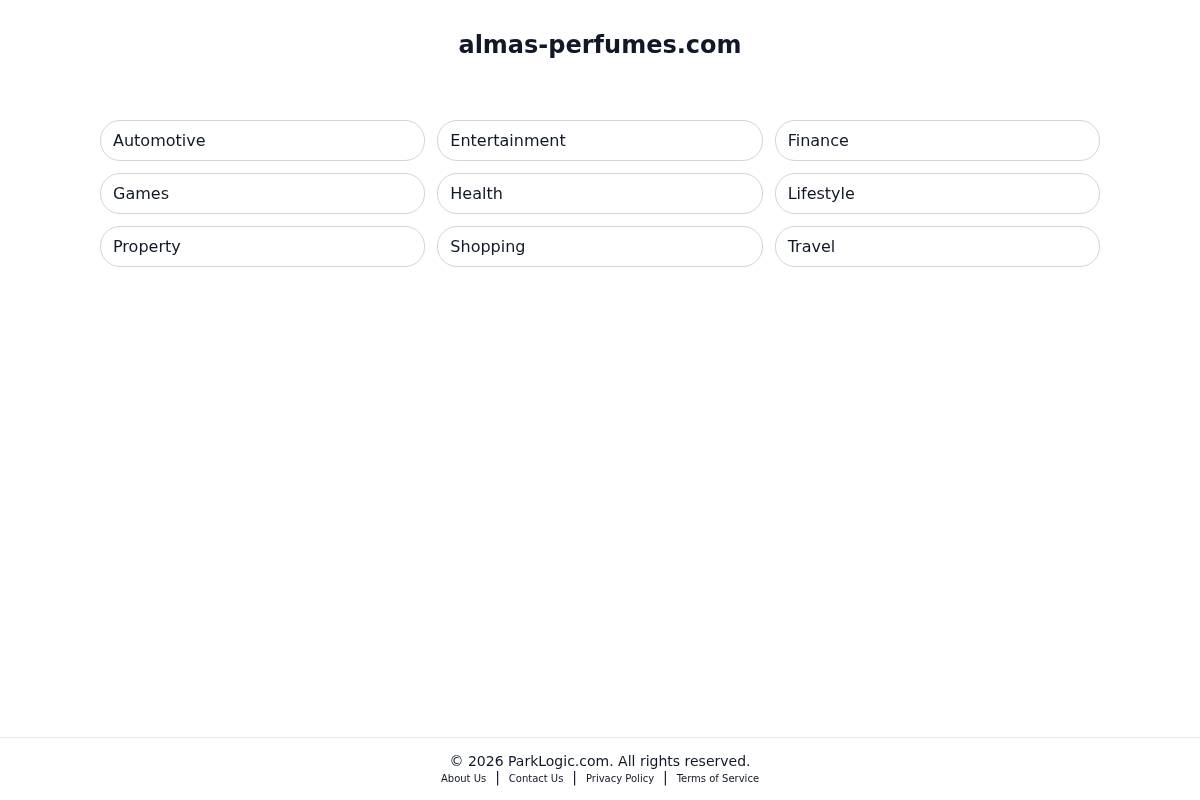1200x800 pixels.
Task: Open the Entertainment category
Action: tap(600, 140)
